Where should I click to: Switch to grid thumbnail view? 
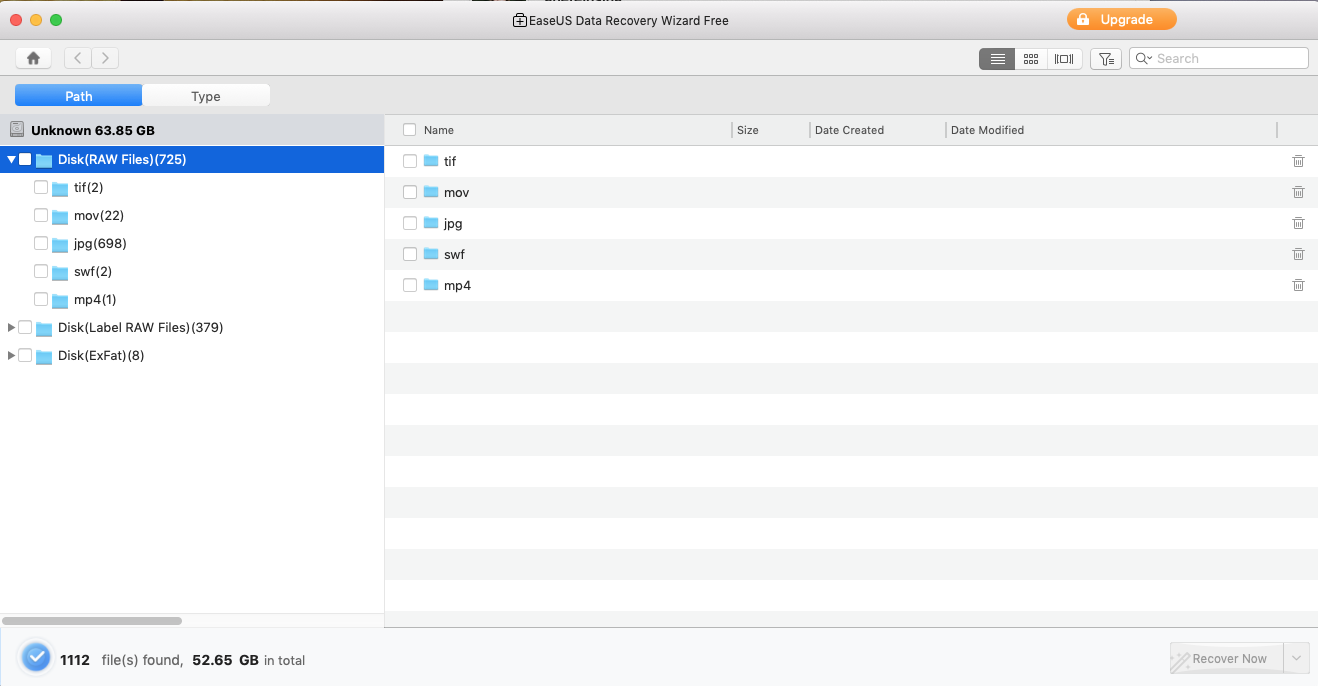tap(1031, 59)
